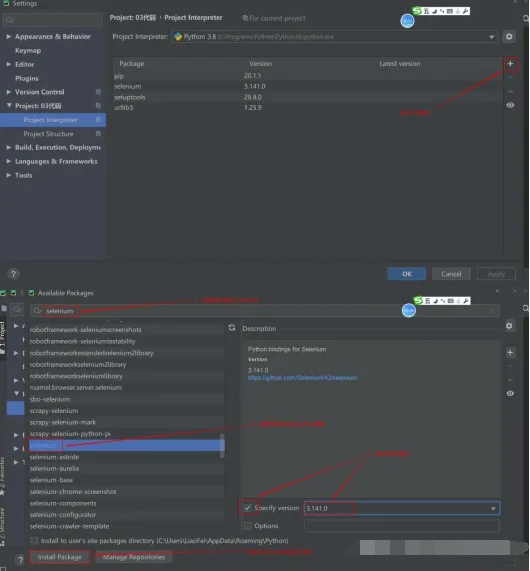
Task: Select the urllib3 package row
Action: tap(308, 107)
